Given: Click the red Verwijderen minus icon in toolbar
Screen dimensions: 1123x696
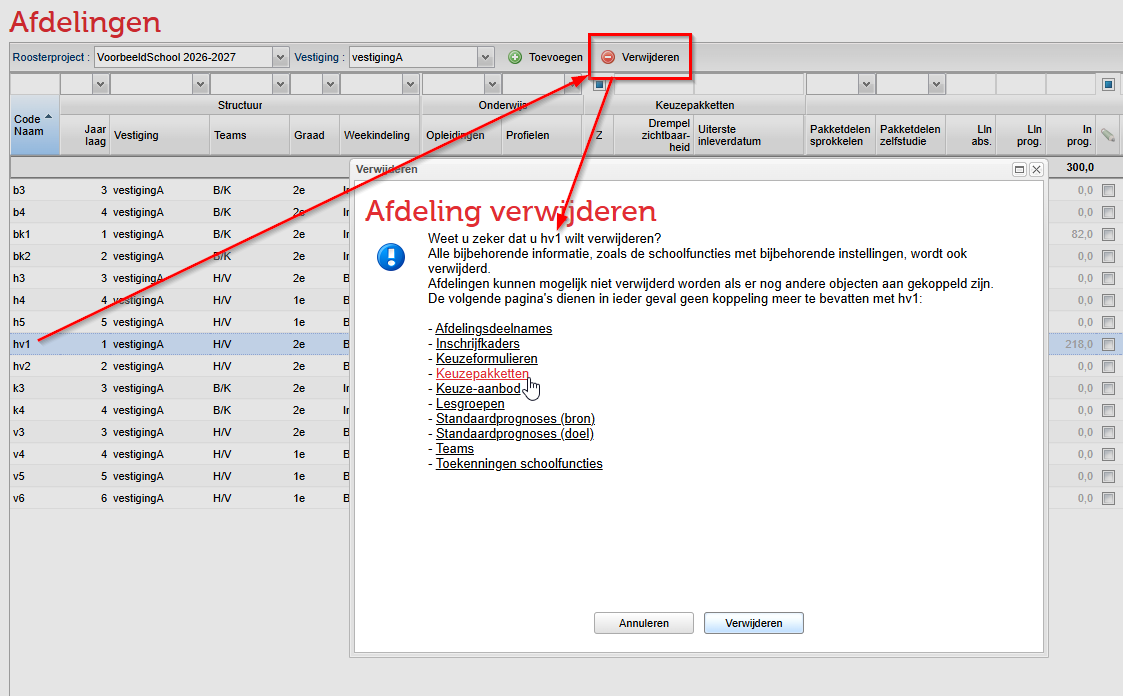Looking at the screenshot, I should [x=607, y=58].
